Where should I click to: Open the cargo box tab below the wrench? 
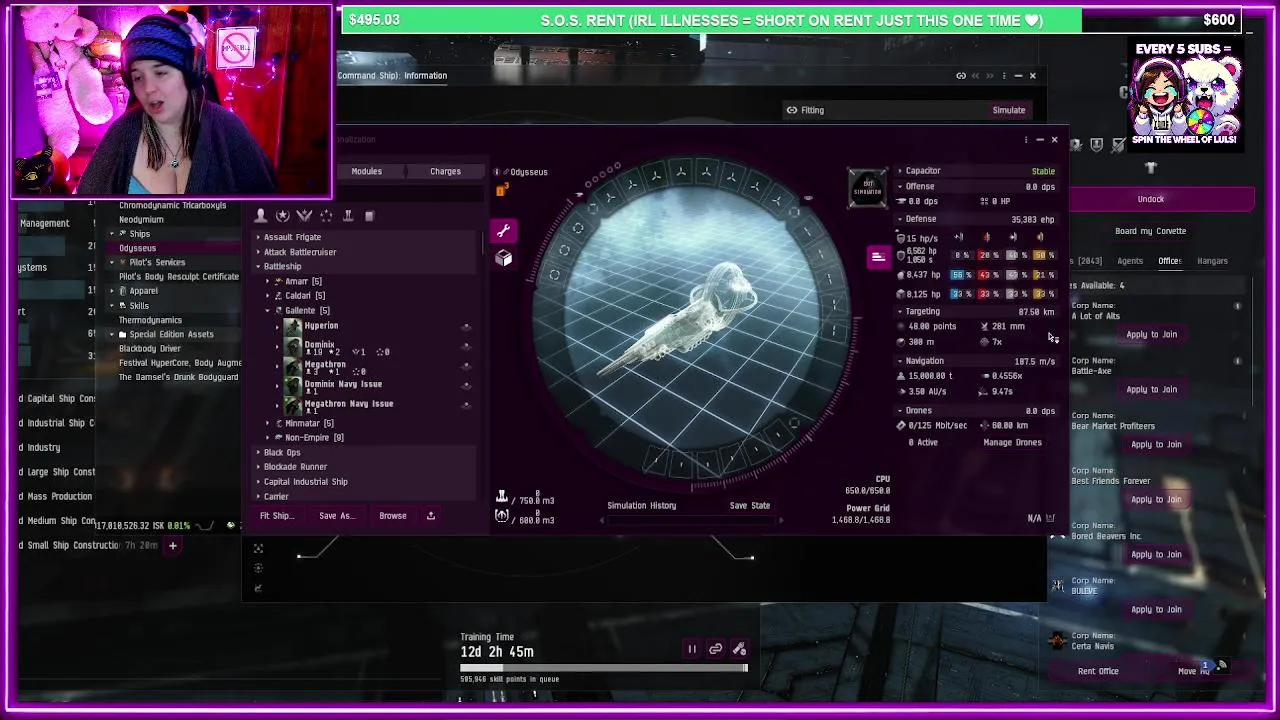503,258
